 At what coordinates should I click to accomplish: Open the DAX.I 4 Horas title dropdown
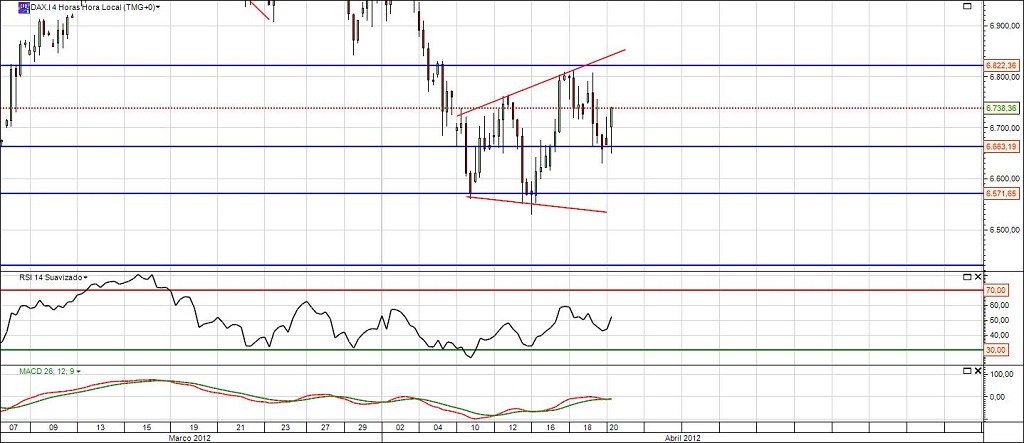click(159, 7)
